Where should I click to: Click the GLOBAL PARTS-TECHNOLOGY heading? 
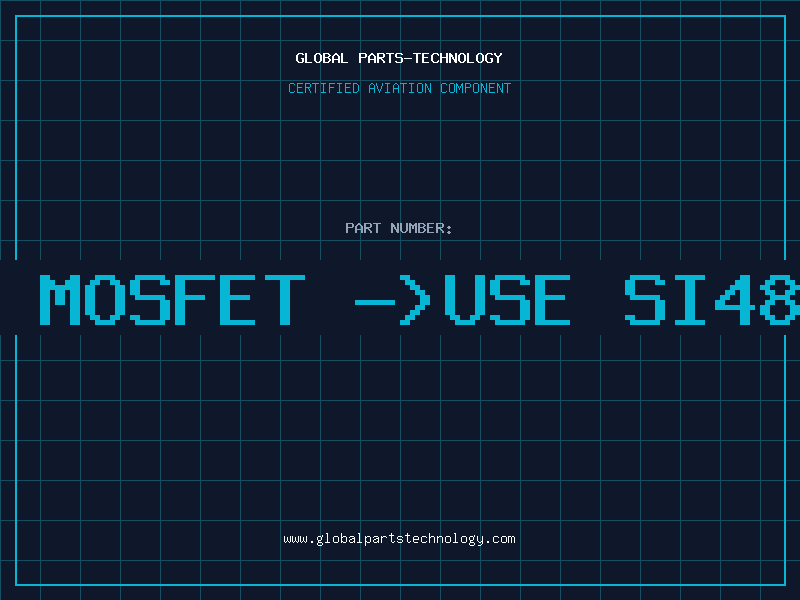click(x=399, y=58)
